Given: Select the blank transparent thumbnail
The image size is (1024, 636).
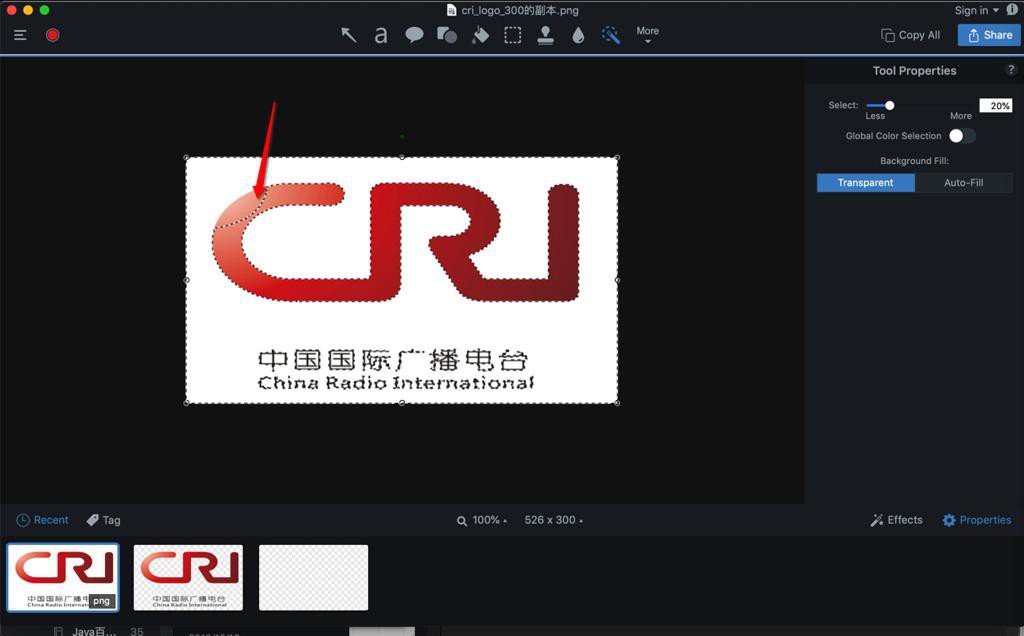Looking at the screenshot, I should click(313, 578).
